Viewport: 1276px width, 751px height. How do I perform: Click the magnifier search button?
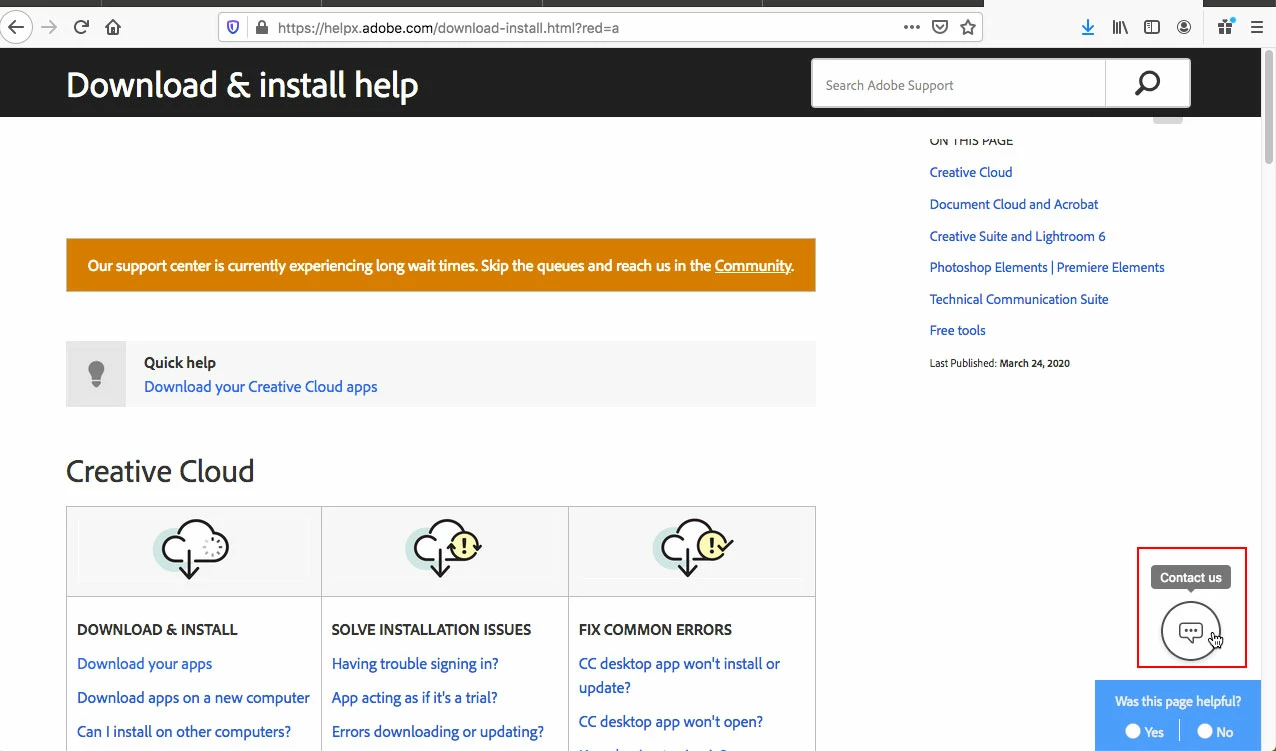1148,84
